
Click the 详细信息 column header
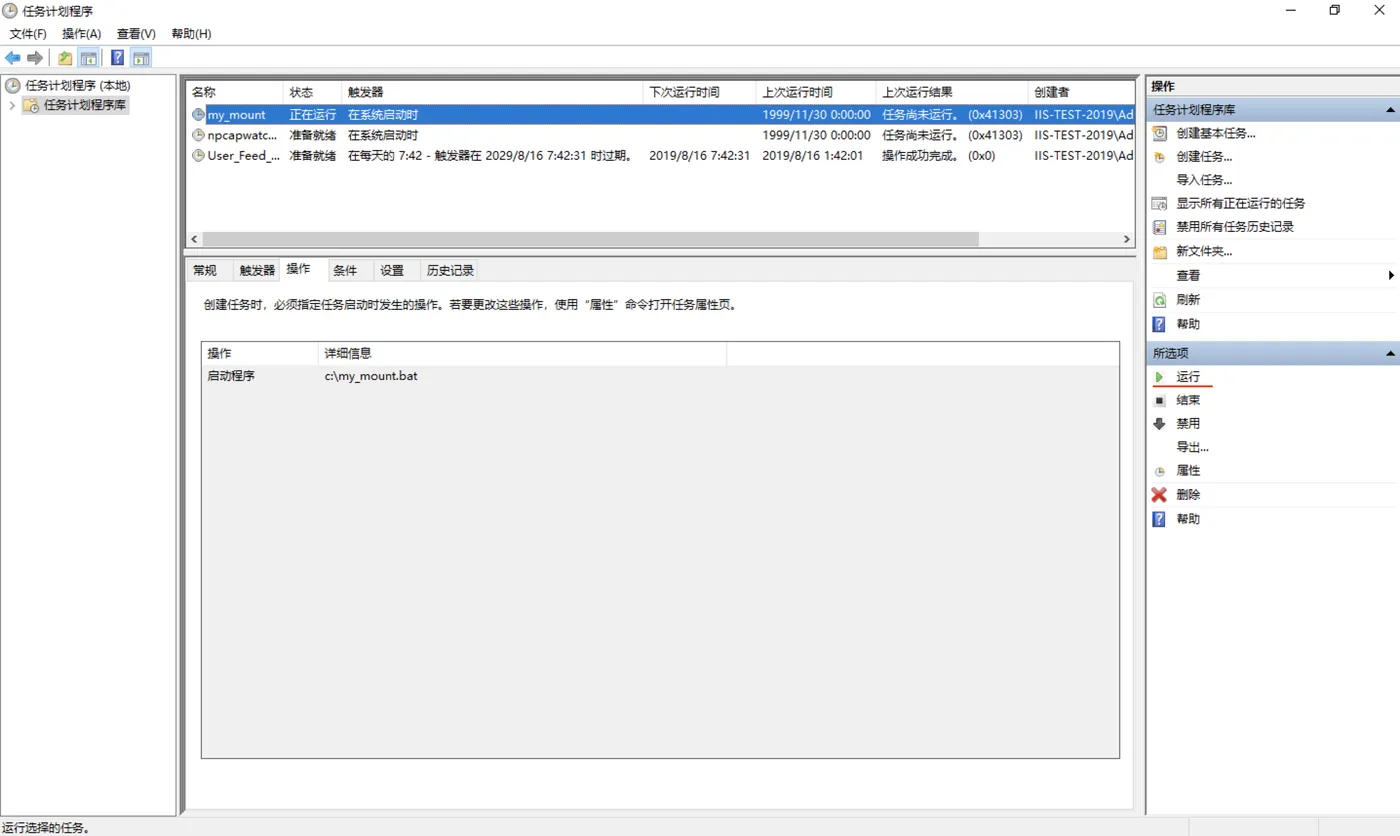tap(521, 353)
